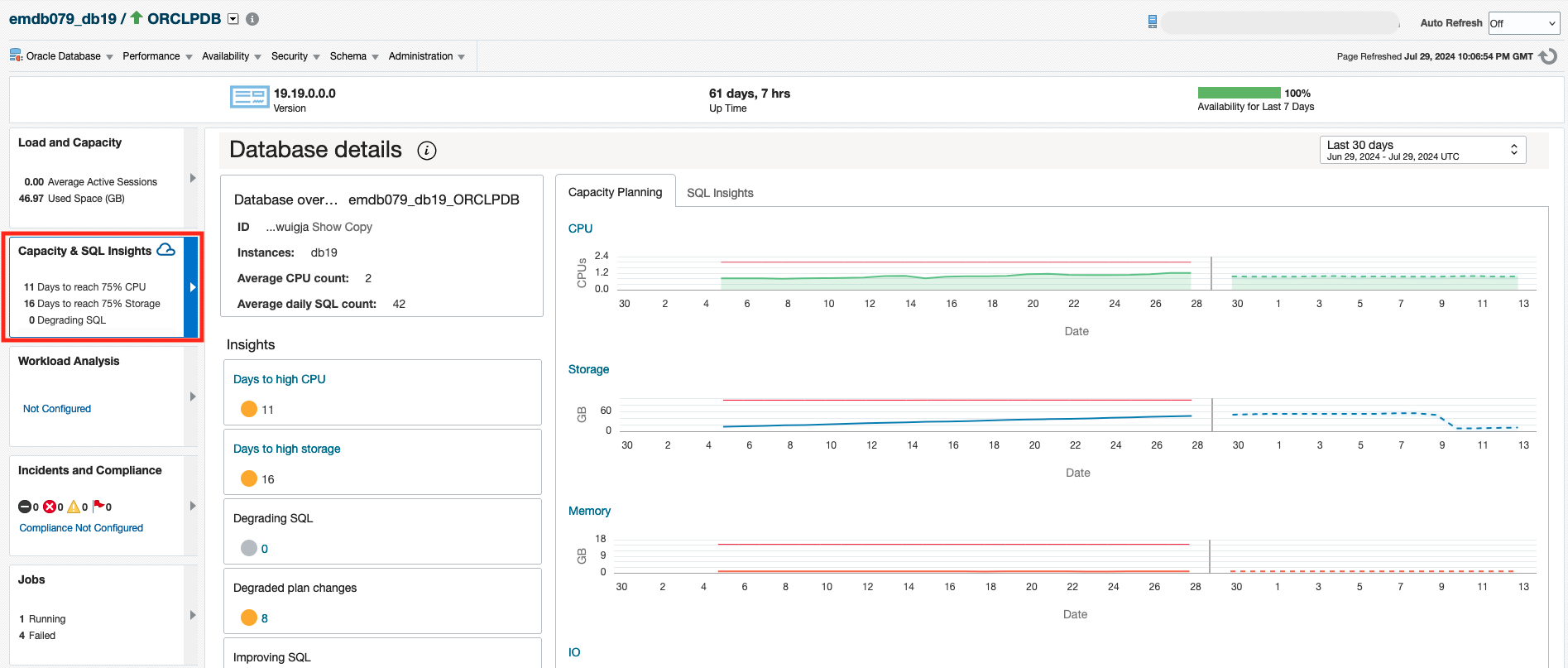Image resolution: width=1568 pixels, height=668 pixels.
Task: Switch to the SQL Insights tab
Action: [720, 193]
